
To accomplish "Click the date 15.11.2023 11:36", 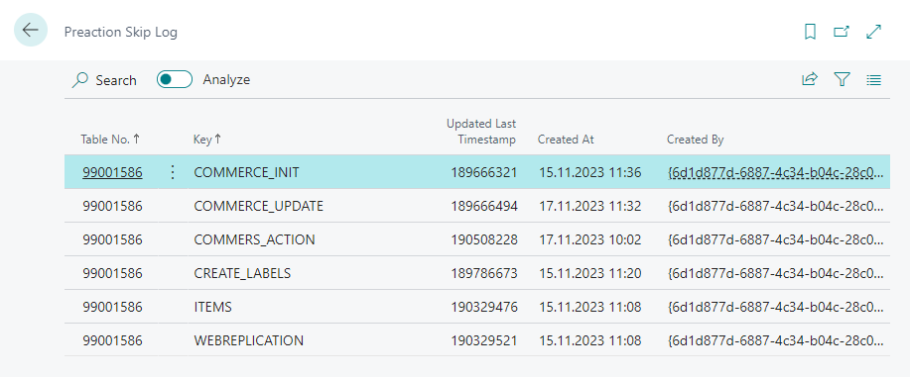I will 590,172.
